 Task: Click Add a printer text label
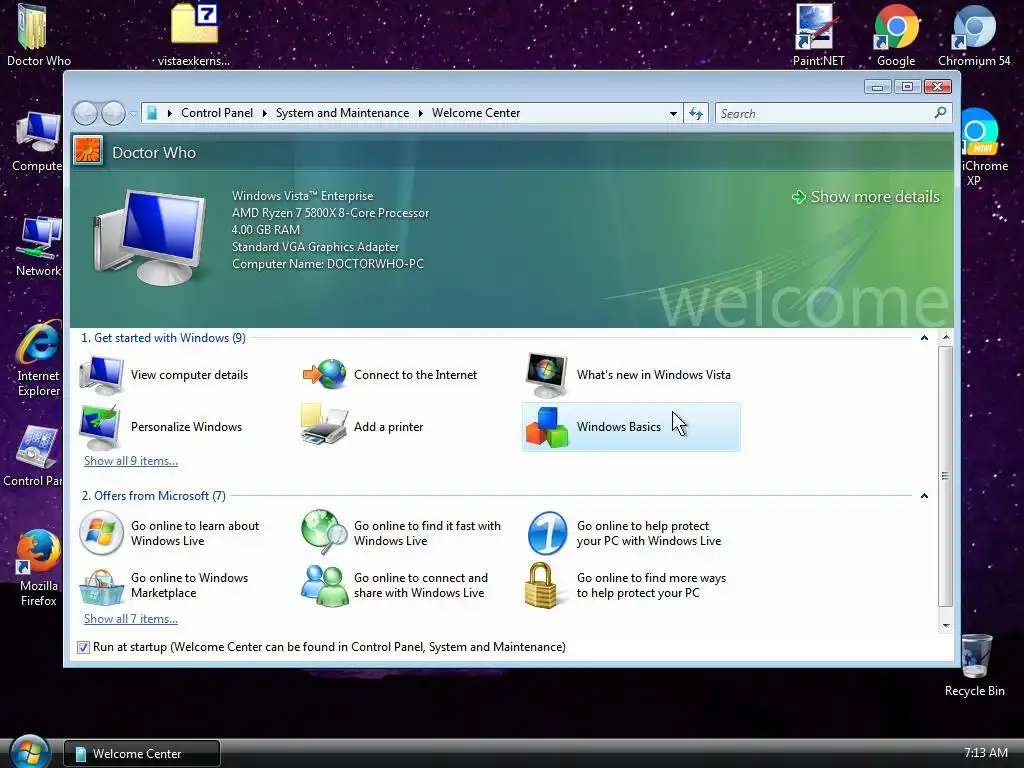[389, 427]
